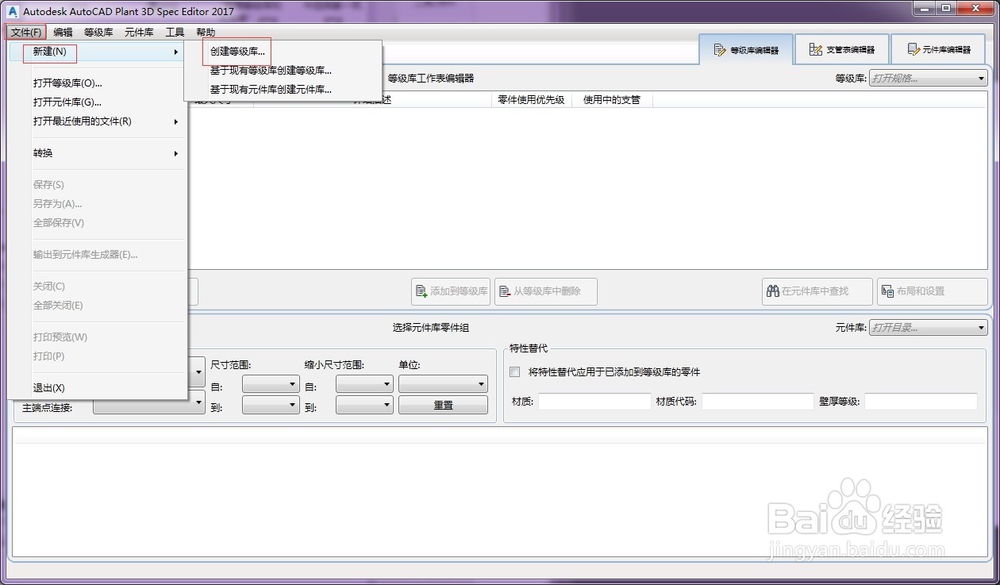Click the 在元件库中查找 button
The height and width of the screenshot is (585, 1000).
tap(817, 292)
